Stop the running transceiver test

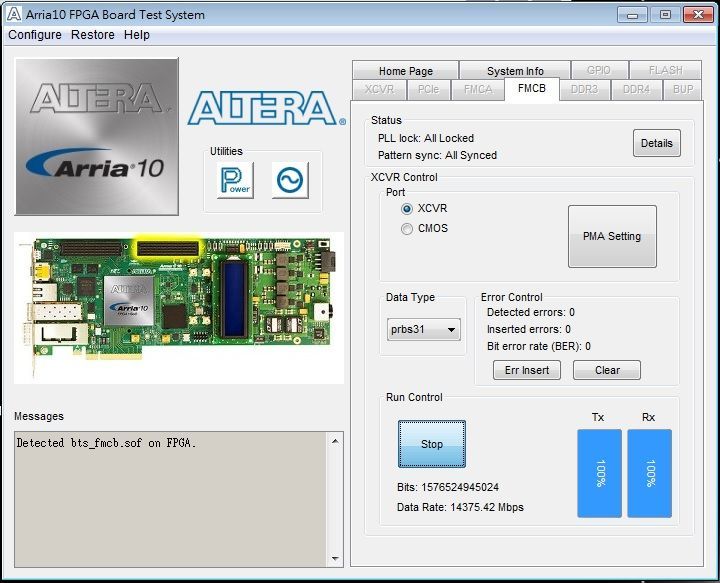click(432, 444)
